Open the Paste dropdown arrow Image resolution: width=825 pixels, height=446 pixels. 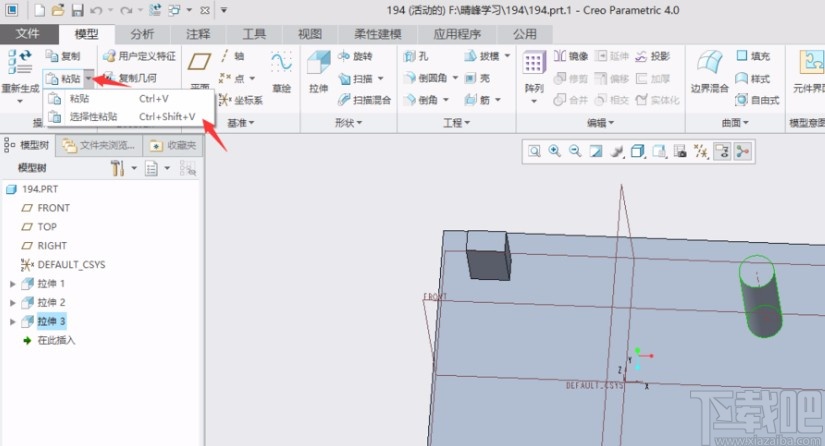[x=89, y=78]
